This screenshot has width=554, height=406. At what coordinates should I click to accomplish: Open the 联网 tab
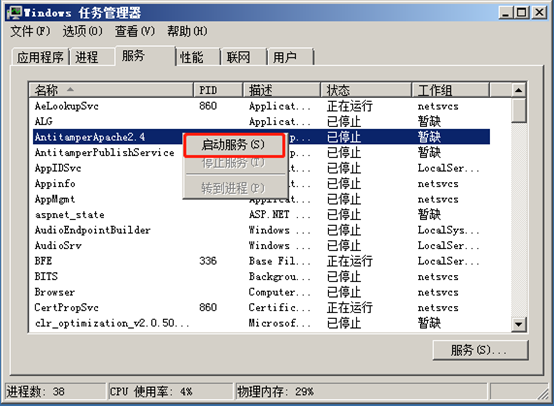click(244, 57)
